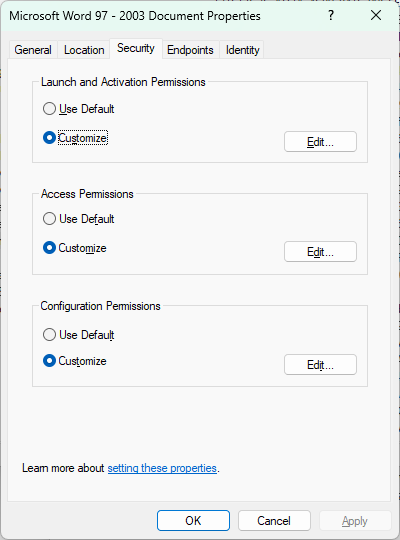Choose Customize under Configuration Permissions
400x540 pixels.
[75, 361]
